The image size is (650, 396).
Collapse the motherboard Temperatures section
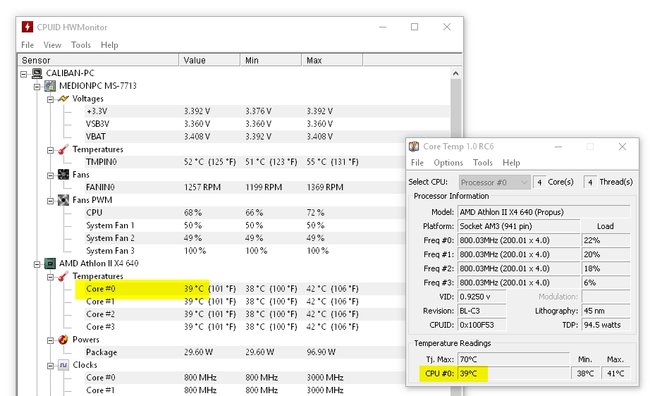coord(50,150)
